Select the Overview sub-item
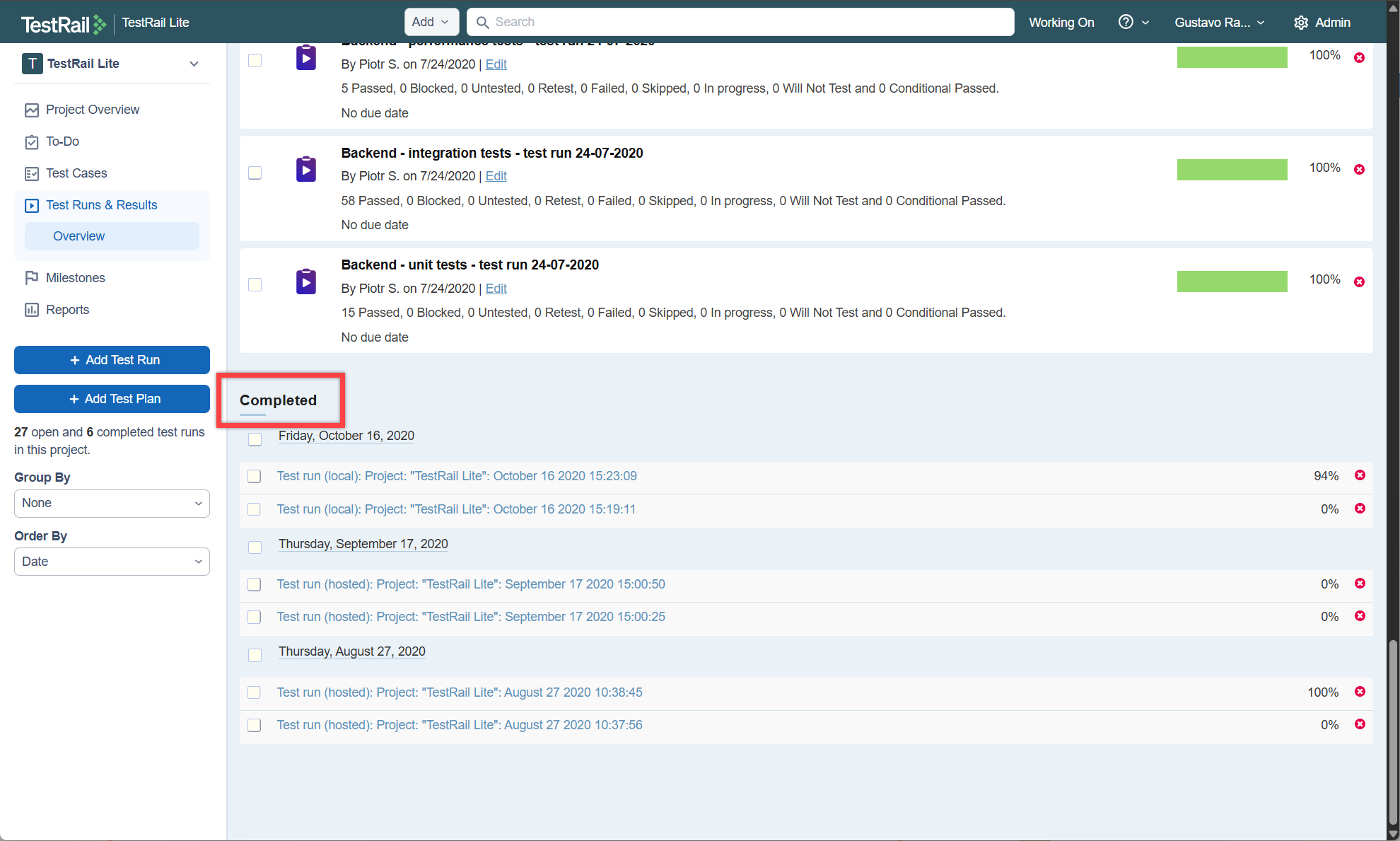Image resolution: width=1400 pixels, height=841 pixels. coord(78,236)
